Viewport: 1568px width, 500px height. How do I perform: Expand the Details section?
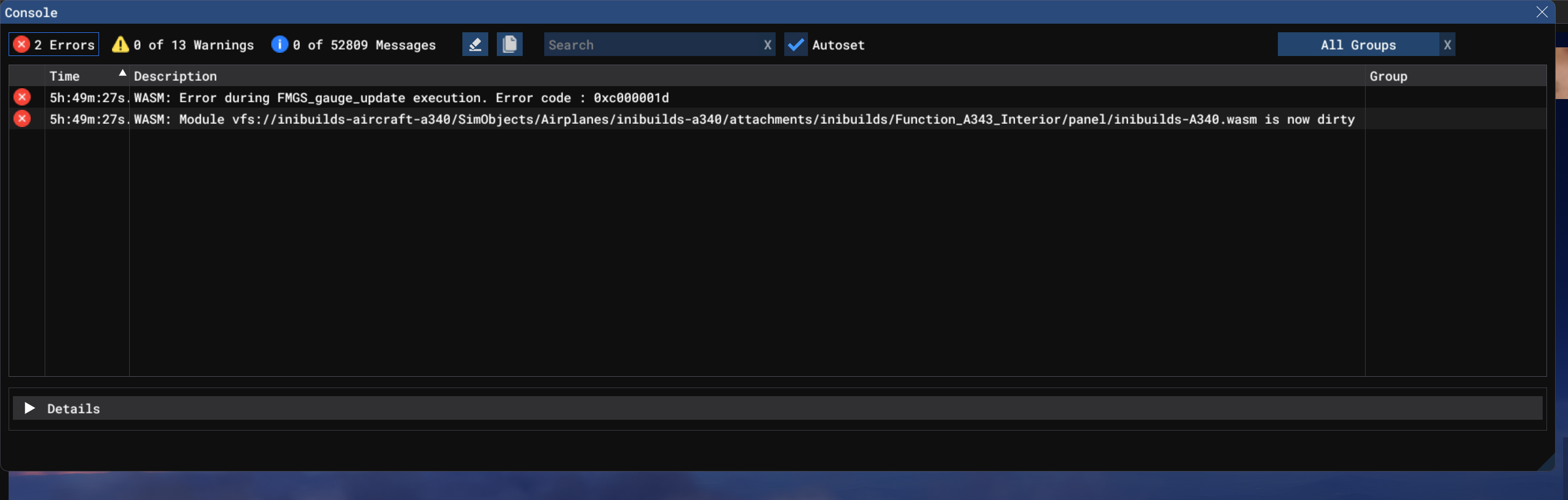(x=29, y=408)
